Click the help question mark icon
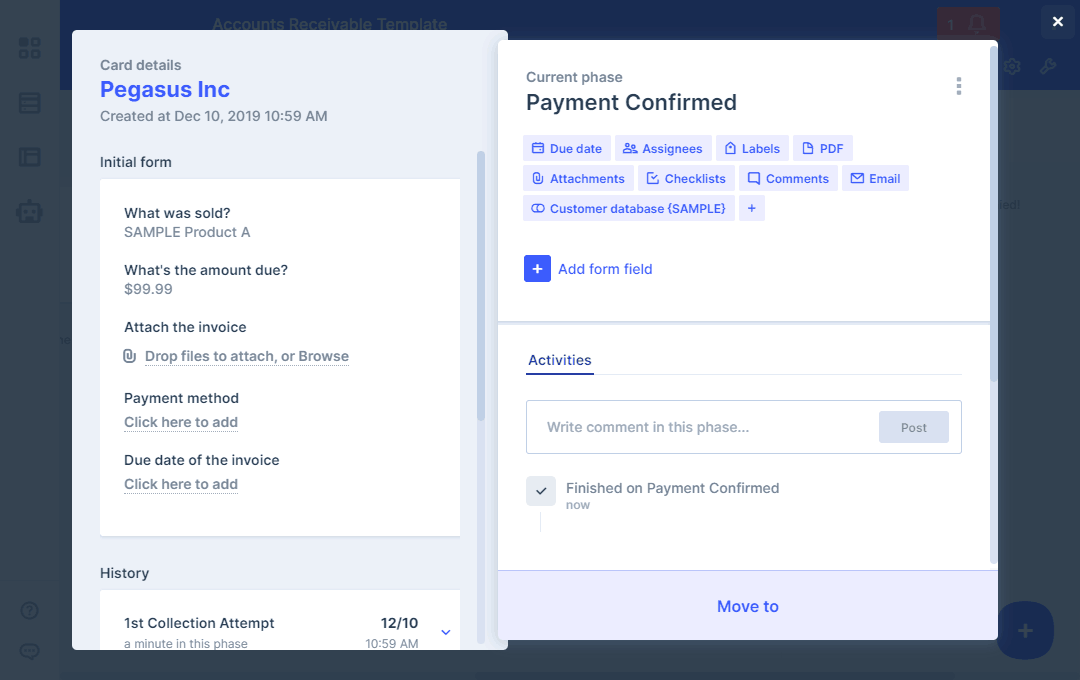Screen dimensions: 1080x680 tap(30, 611)
